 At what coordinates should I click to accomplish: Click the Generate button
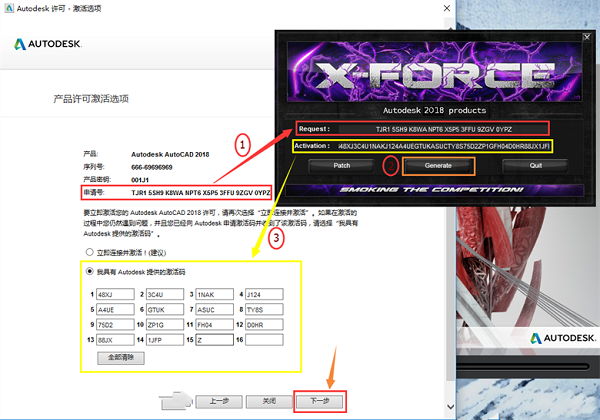pos(438,165)
